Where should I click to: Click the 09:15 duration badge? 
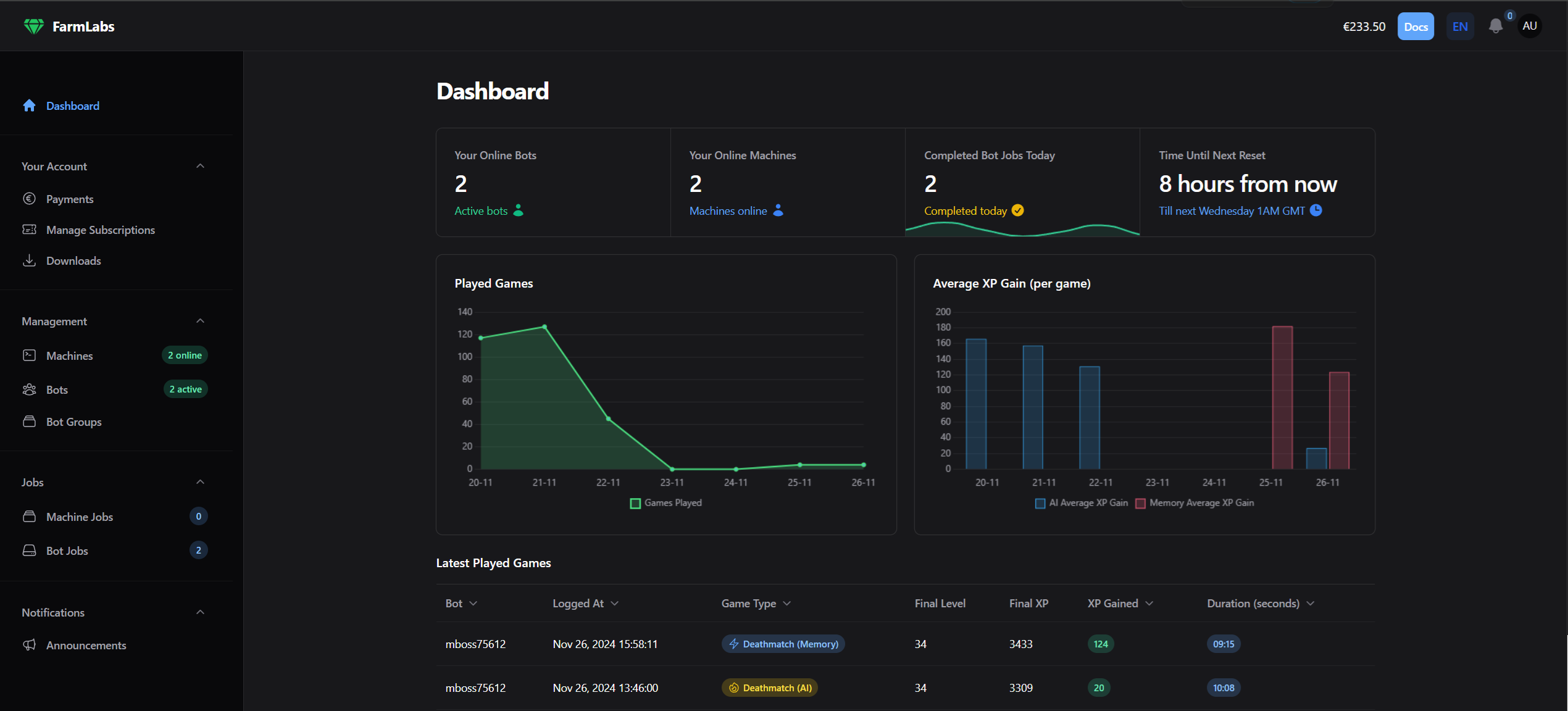click(1223, 644)
